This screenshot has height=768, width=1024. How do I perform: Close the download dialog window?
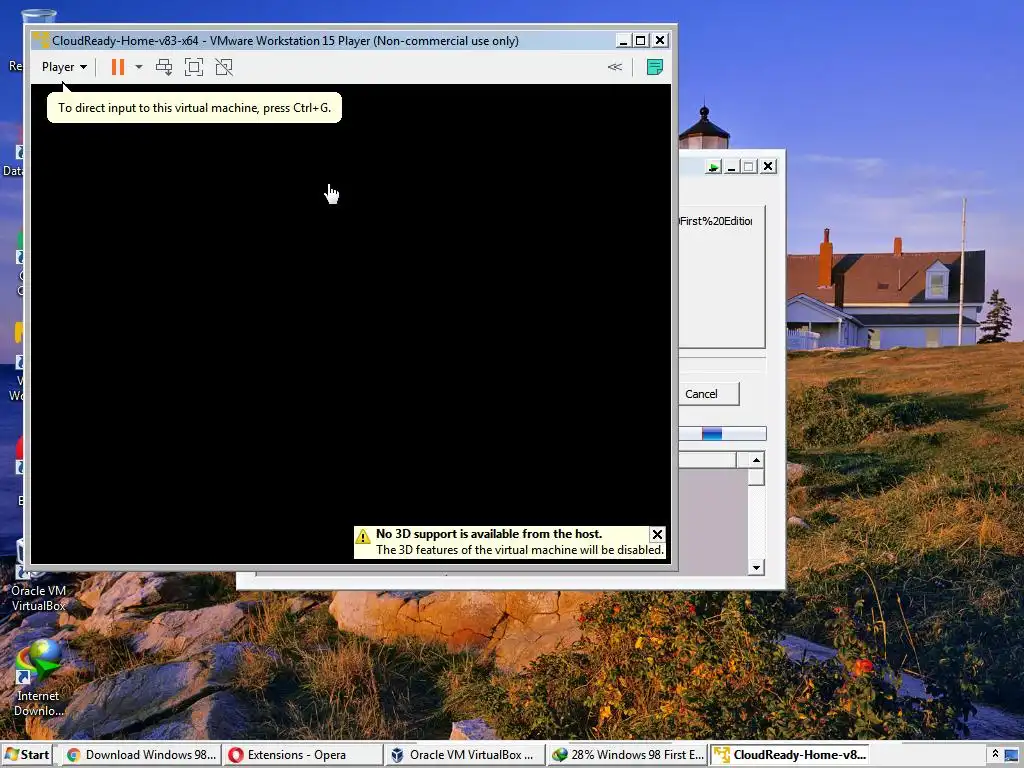pyautogui.click(x=768, y=167)
